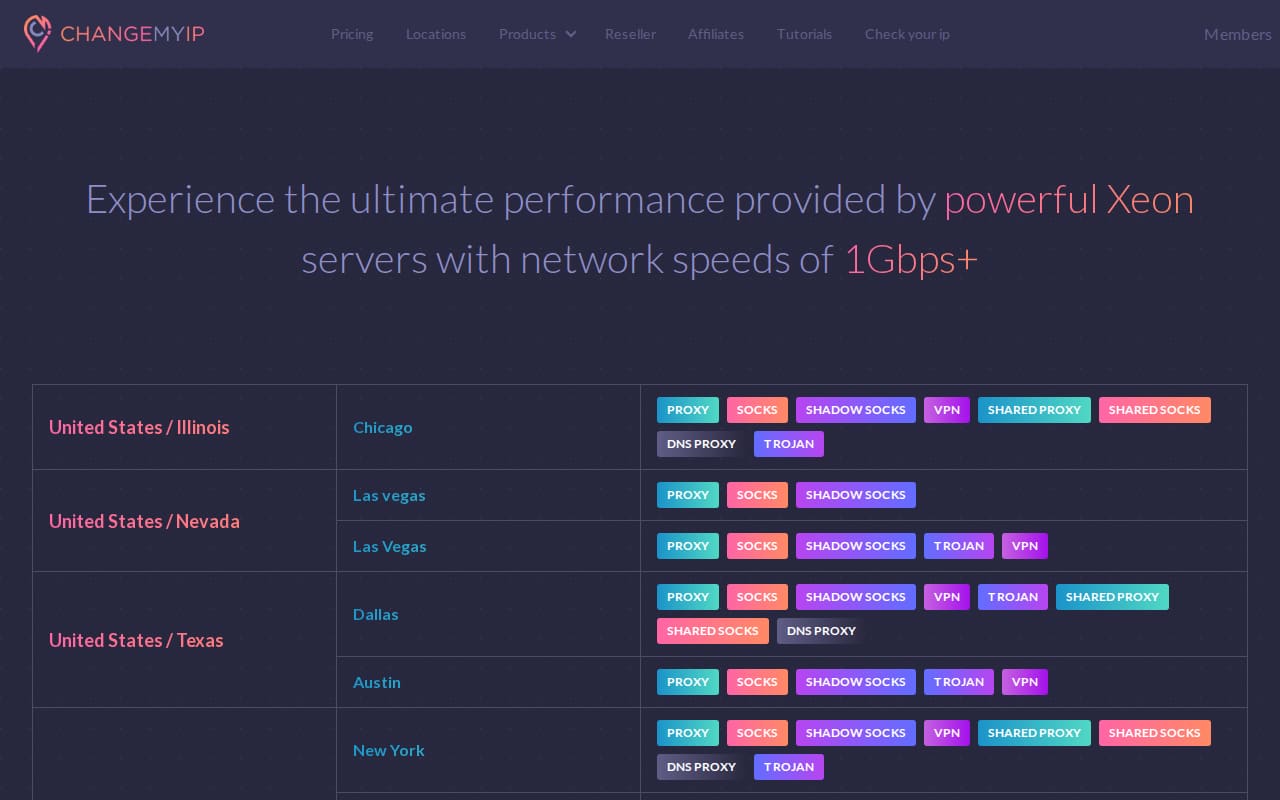The height and width of the screenshot is (800, 1280).
Task: Click Chicago's SHADOW SOCKS badge
Action: click(856, 410)
